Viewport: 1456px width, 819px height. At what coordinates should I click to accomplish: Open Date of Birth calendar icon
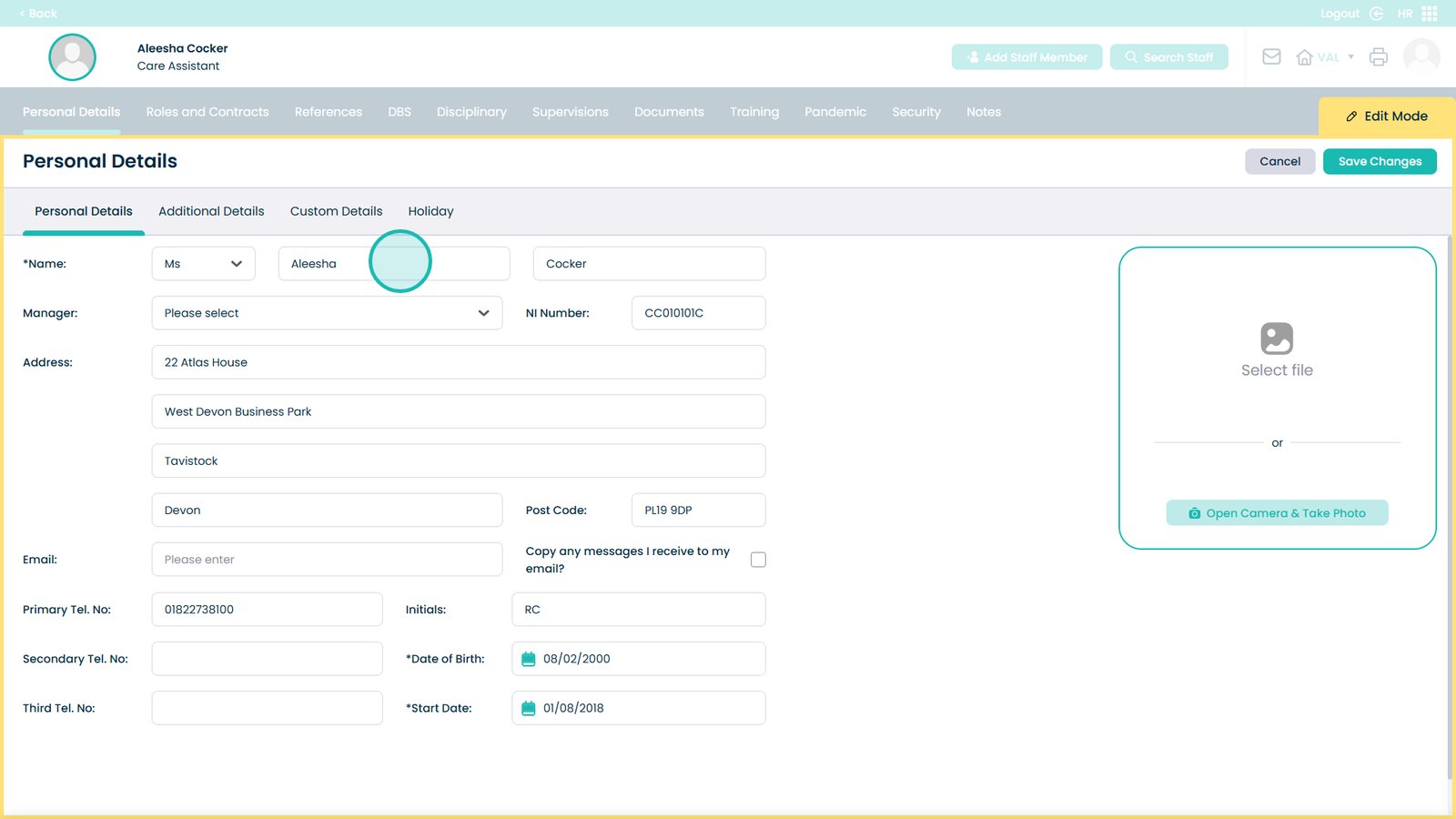tap(529, 659)
